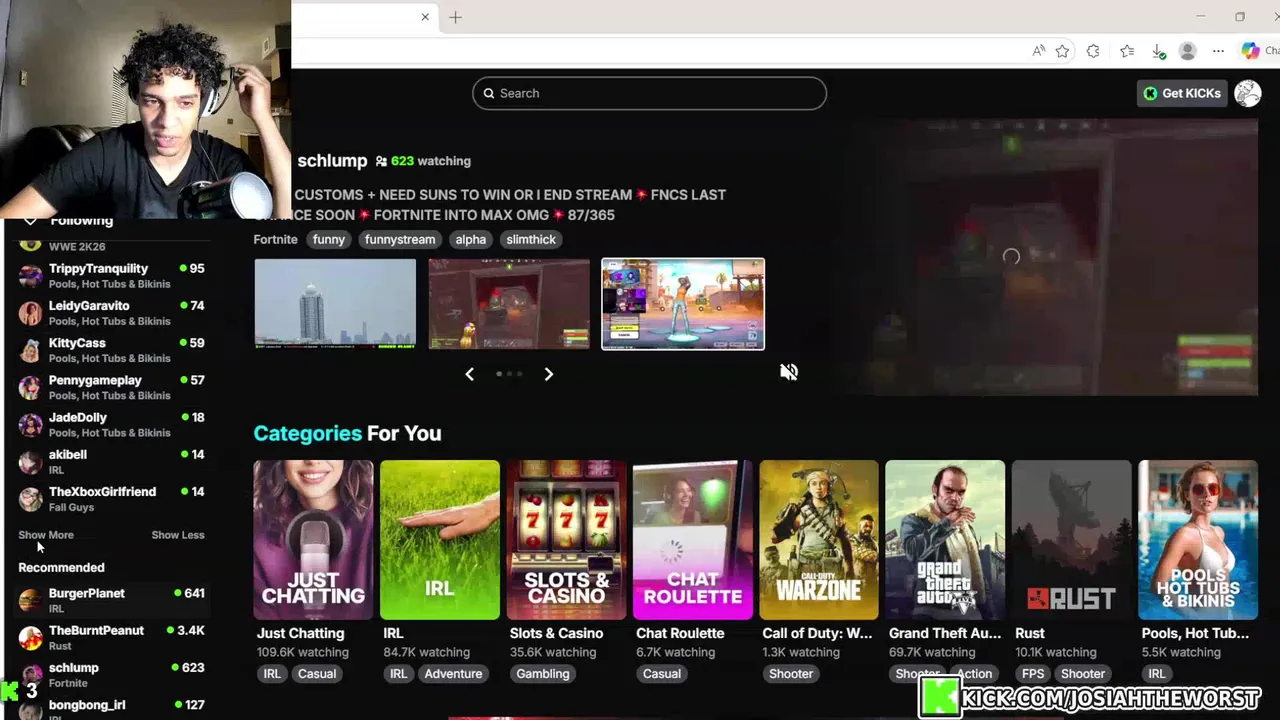Select the alpha tag
The image size is (1280, 720).
[471, 239]
